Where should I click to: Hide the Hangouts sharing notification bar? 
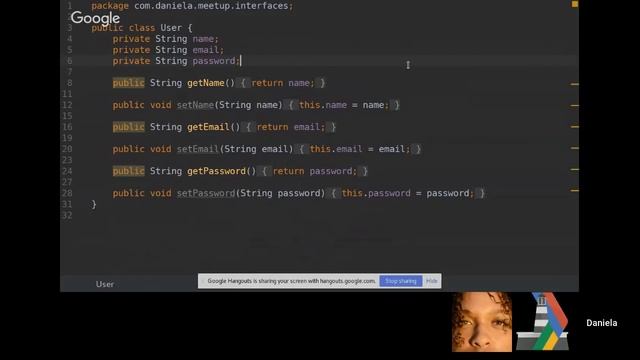[431, 281]
